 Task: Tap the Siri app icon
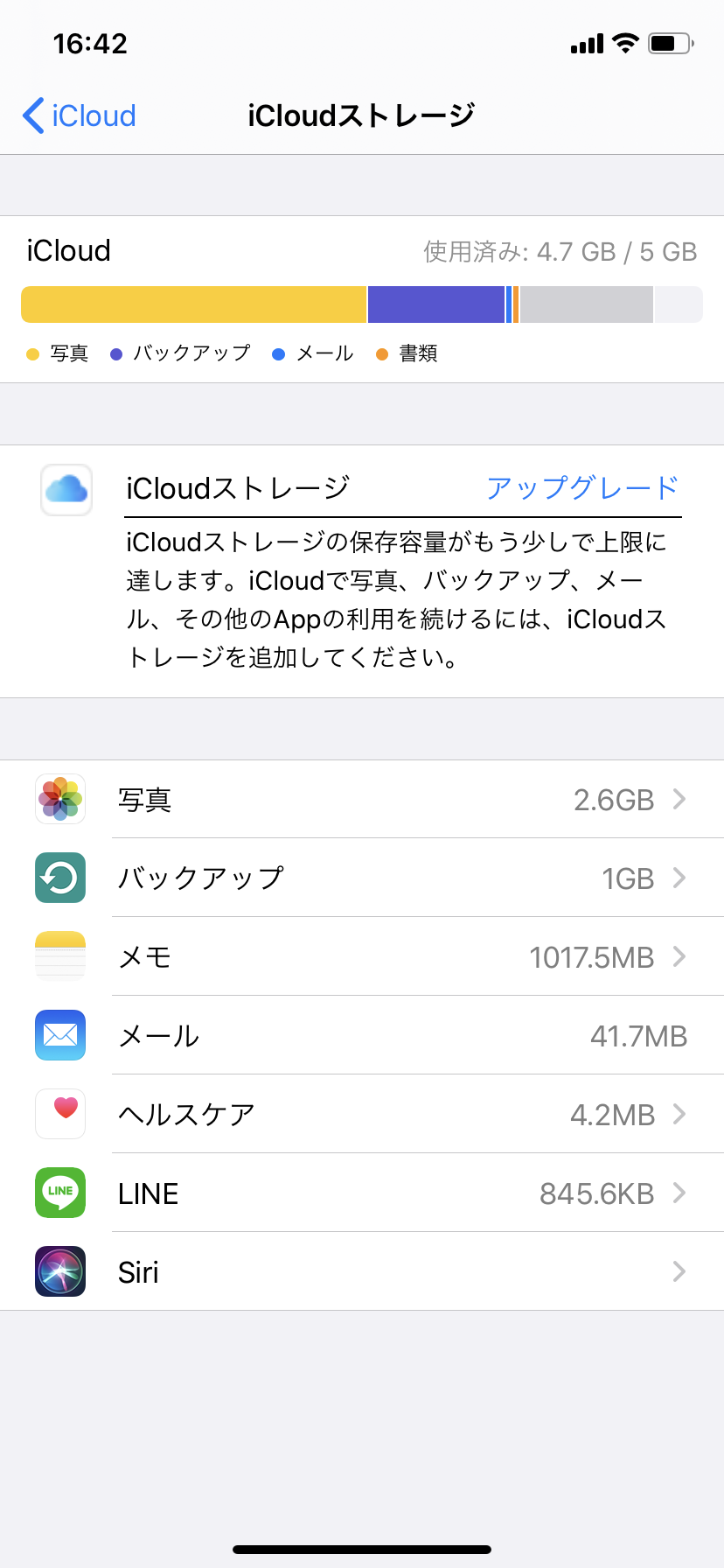(x=60, y=1271)
